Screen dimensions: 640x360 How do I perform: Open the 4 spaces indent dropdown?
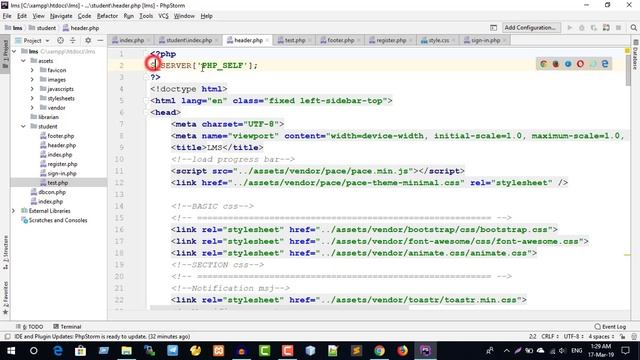pos(601,337)
